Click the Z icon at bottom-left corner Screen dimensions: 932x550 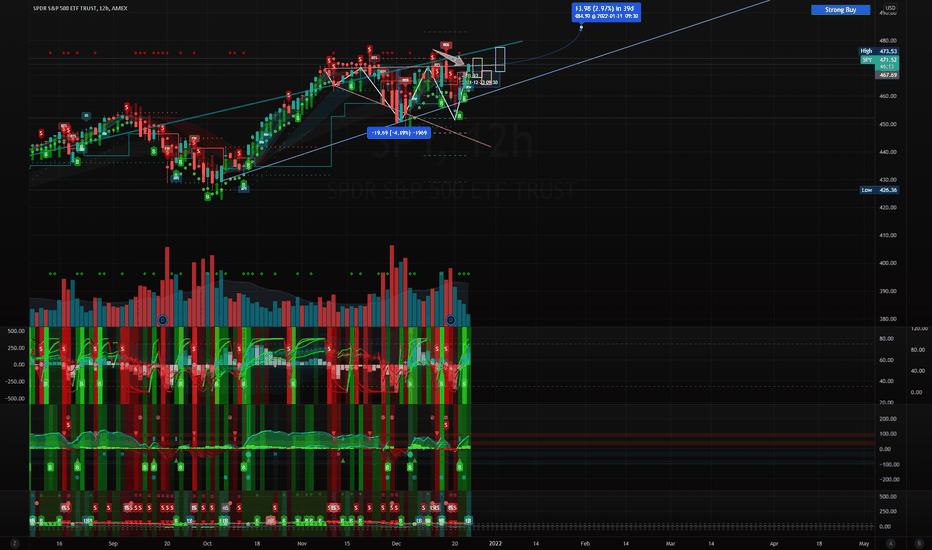(14, 543)
